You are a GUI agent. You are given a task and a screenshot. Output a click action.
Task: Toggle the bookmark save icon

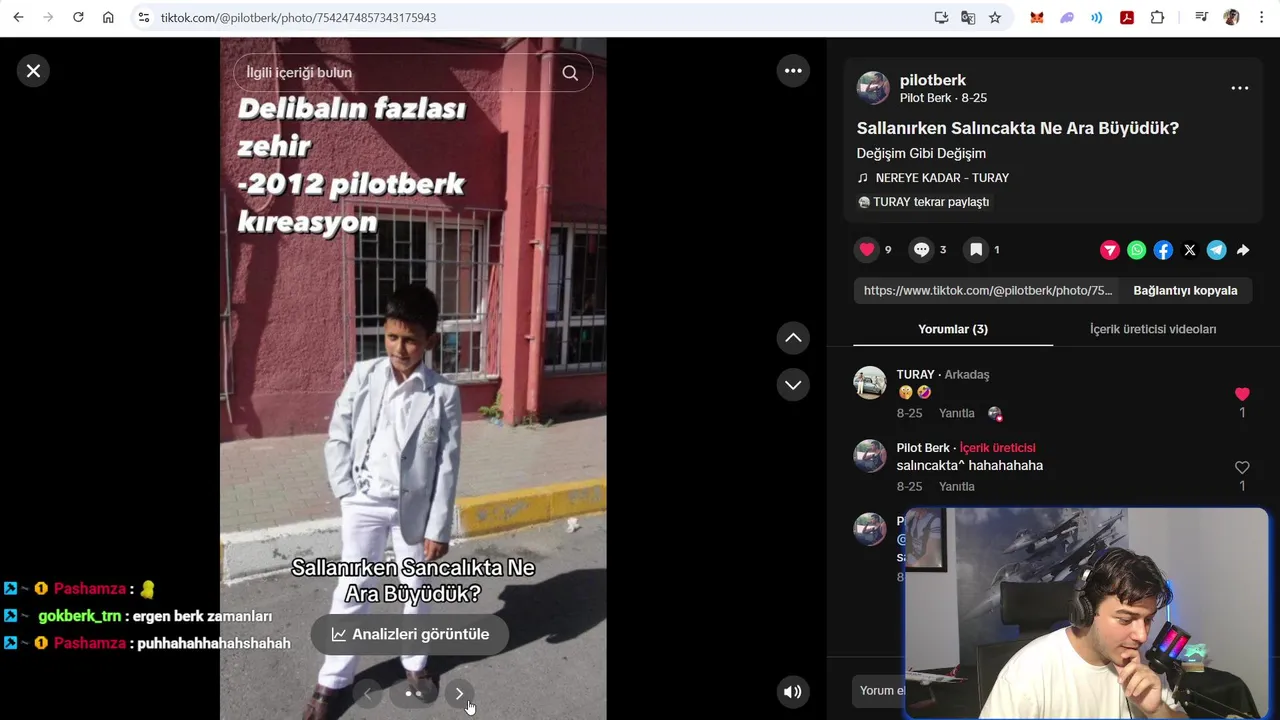[976, 250]
